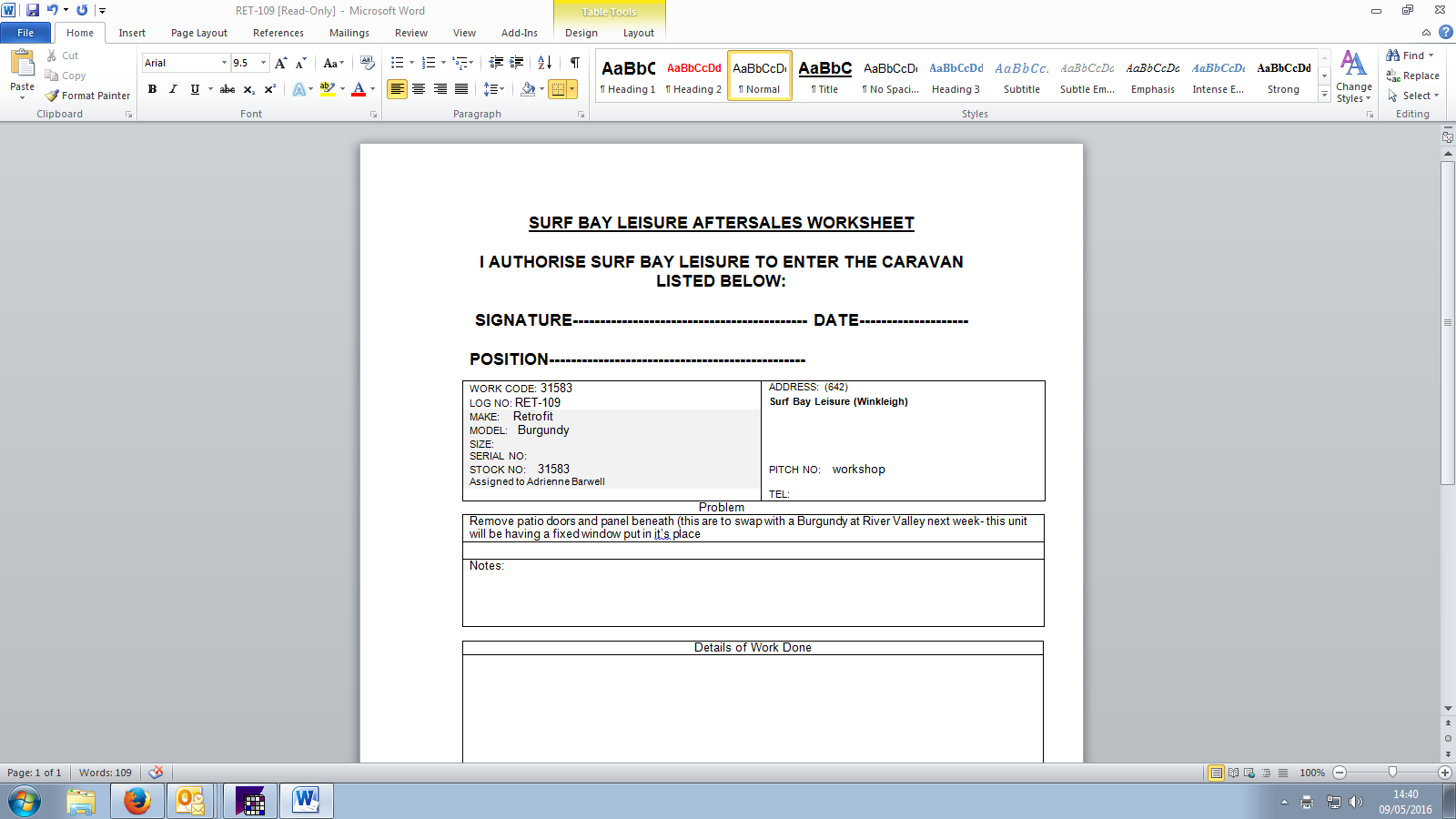
Task: Toggle Bold formatting
Action: click(152, 89)
